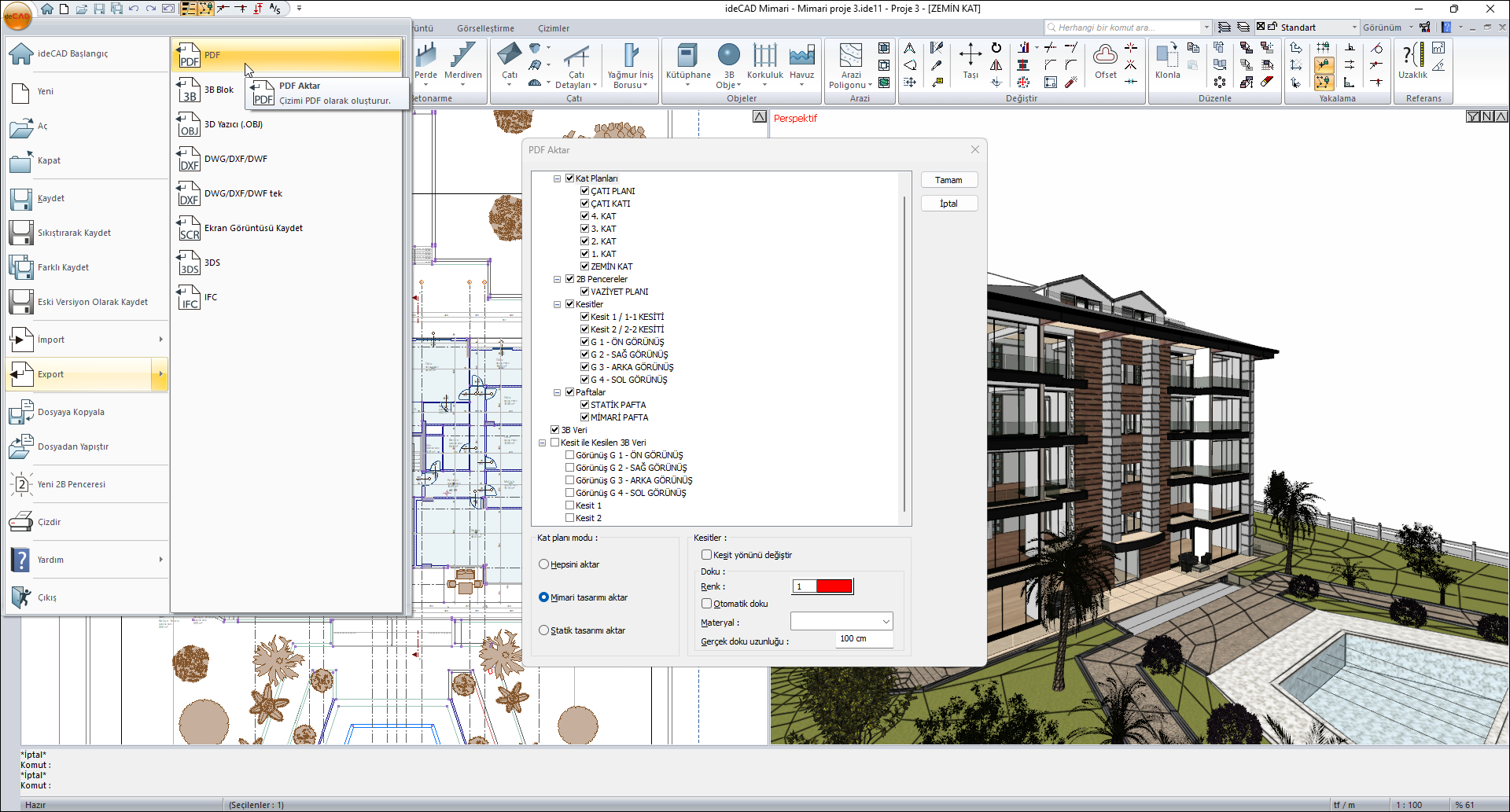
Task: Open the Import submenu
Action: click(87, 340)
